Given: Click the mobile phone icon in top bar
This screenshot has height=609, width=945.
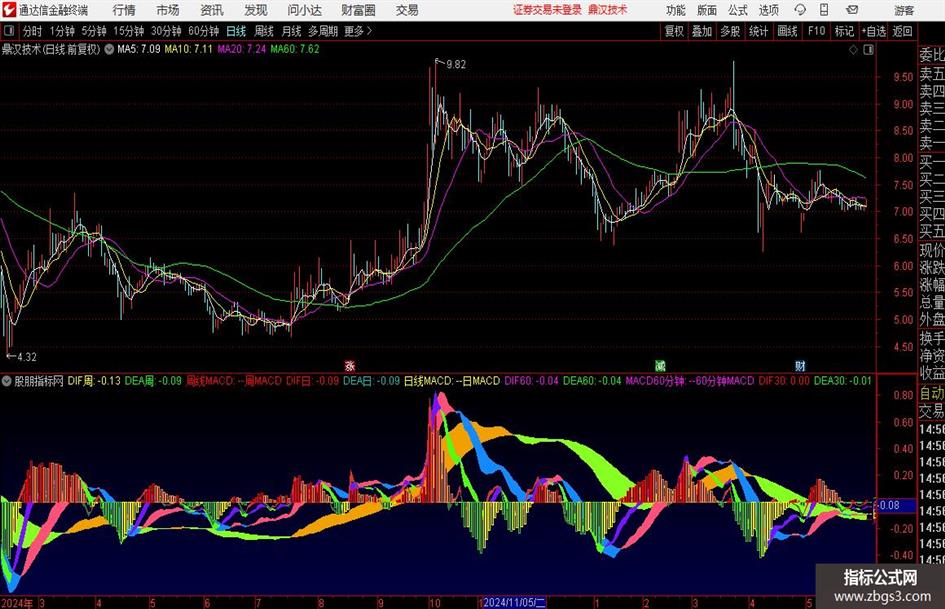Looking at the screenshot, I should click(824, 10).
